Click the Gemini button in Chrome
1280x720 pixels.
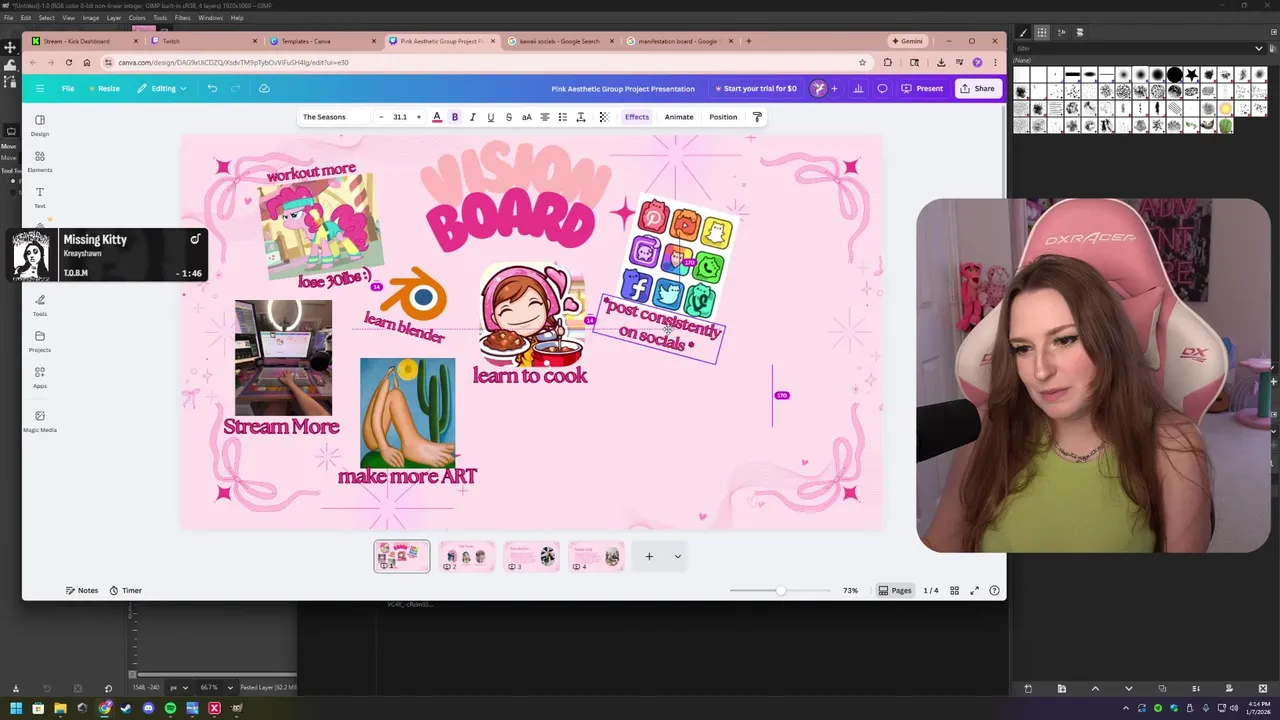click(907, 41)
